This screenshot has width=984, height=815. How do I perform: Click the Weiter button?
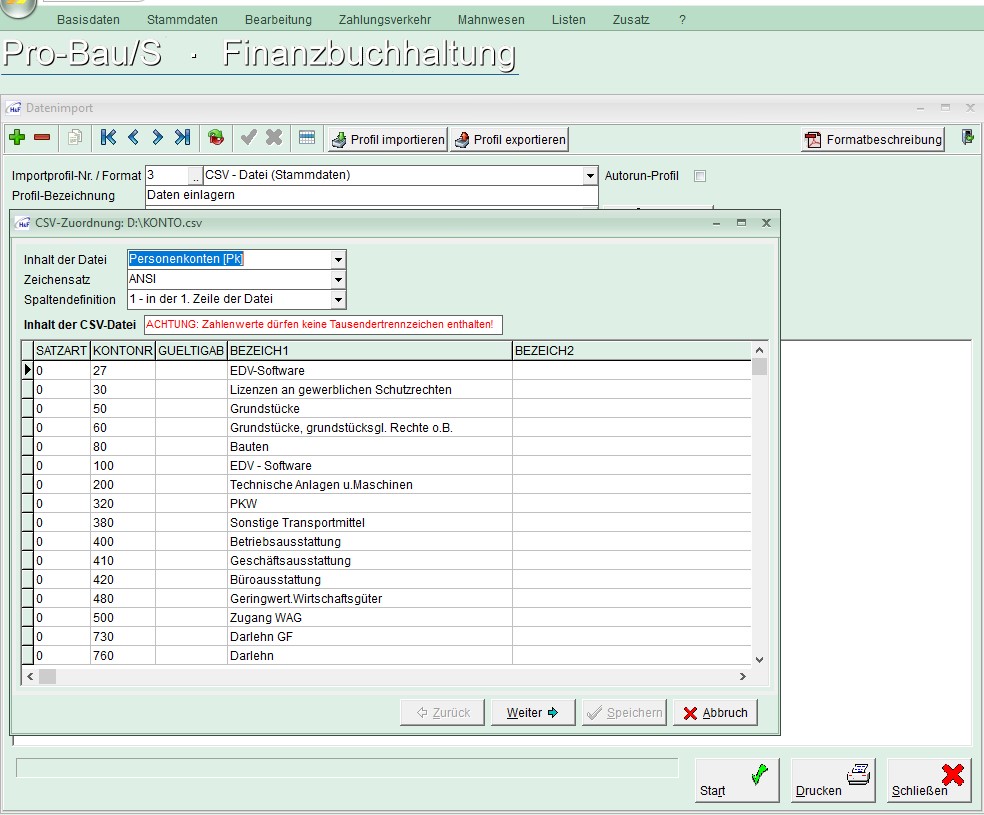(532, 713)
